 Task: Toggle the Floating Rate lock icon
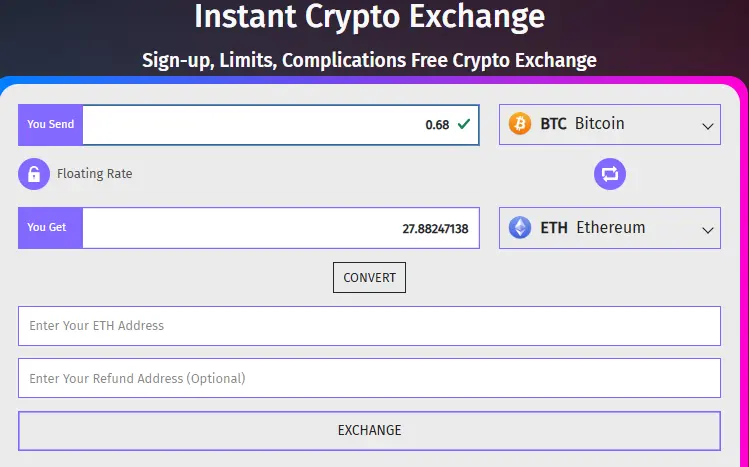click(x=34, y=174)
